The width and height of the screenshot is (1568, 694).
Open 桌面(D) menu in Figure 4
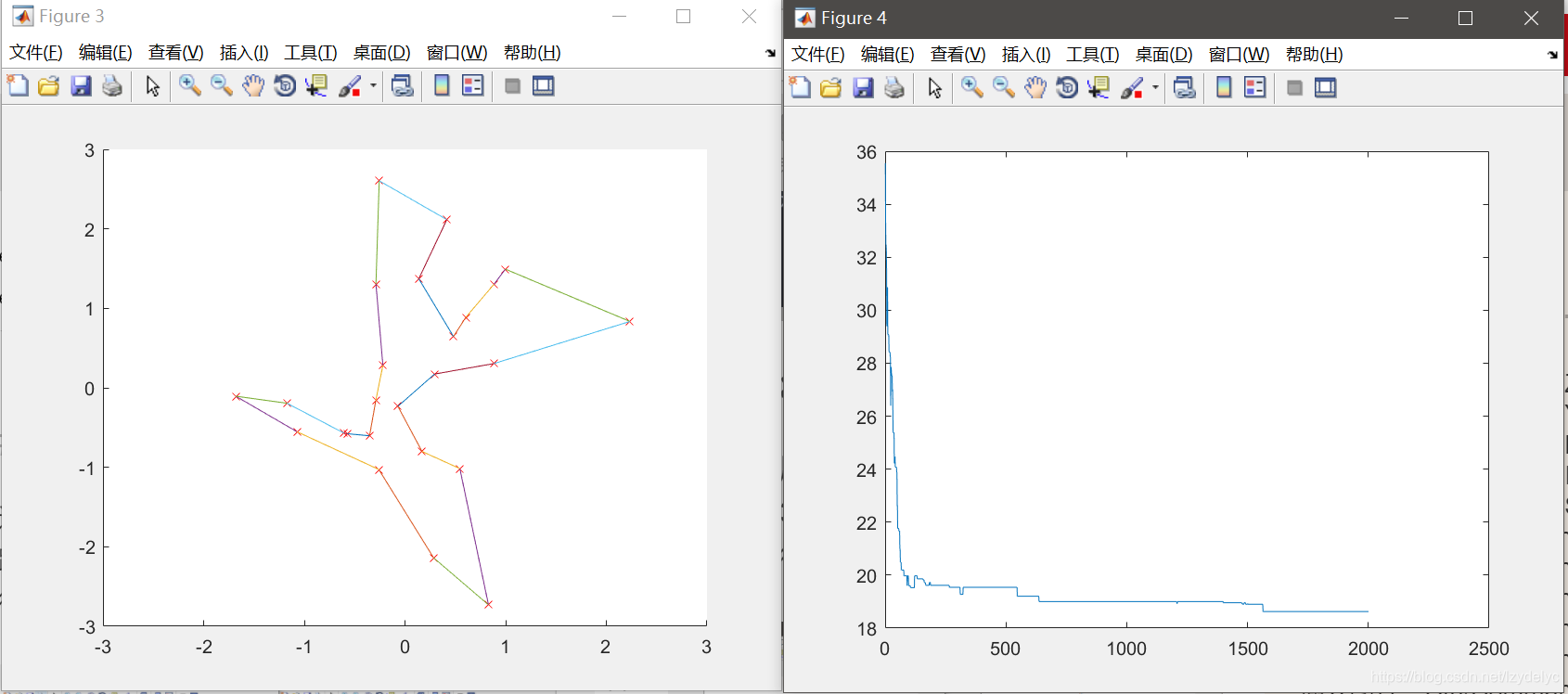[x=1164, y=55]
